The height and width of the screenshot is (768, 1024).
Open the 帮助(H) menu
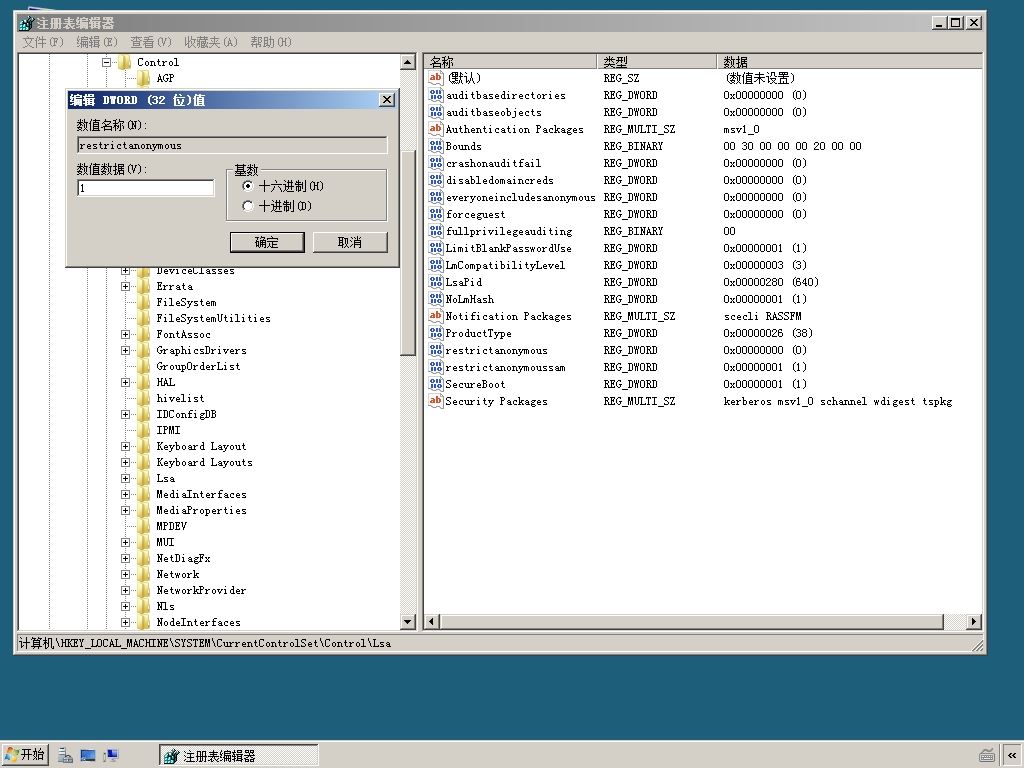pyautogui.click(x=270, y=42)
